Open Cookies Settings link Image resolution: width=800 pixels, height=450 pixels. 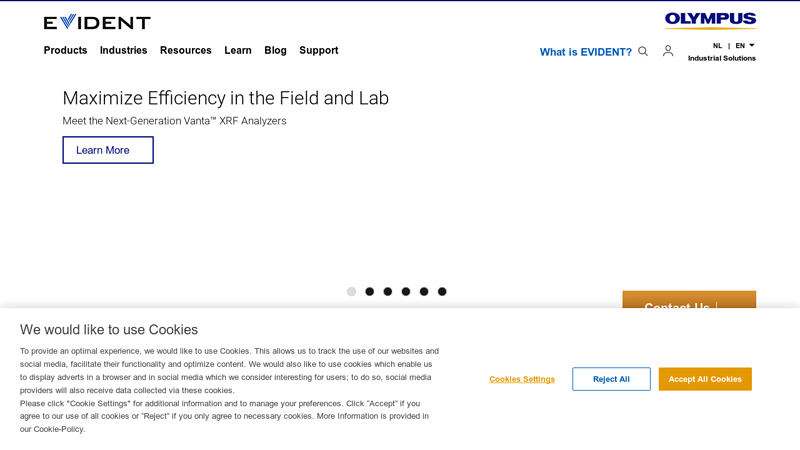coord(522,379)
